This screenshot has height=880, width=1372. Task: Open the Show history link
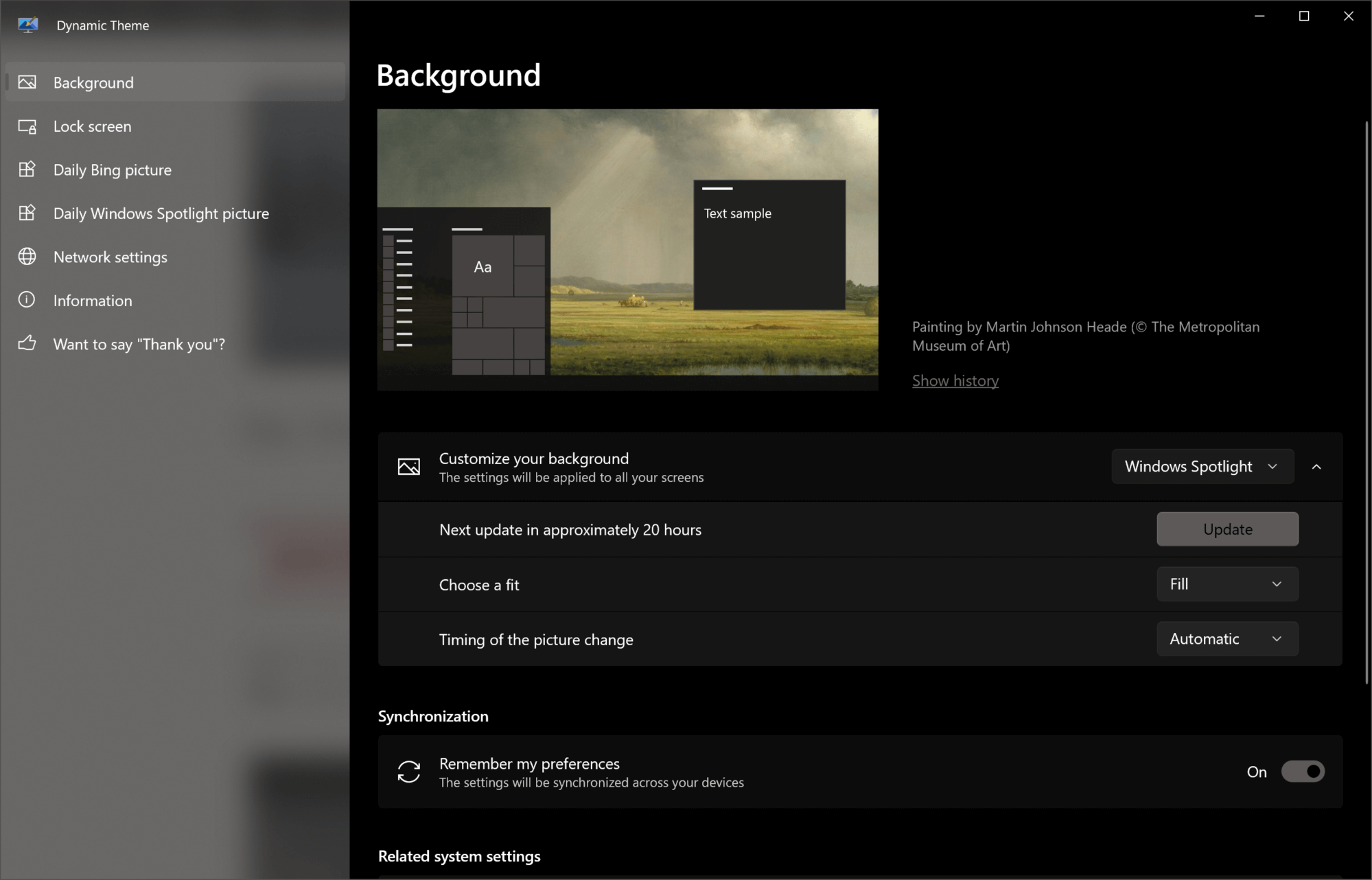(x=955, y=380)
